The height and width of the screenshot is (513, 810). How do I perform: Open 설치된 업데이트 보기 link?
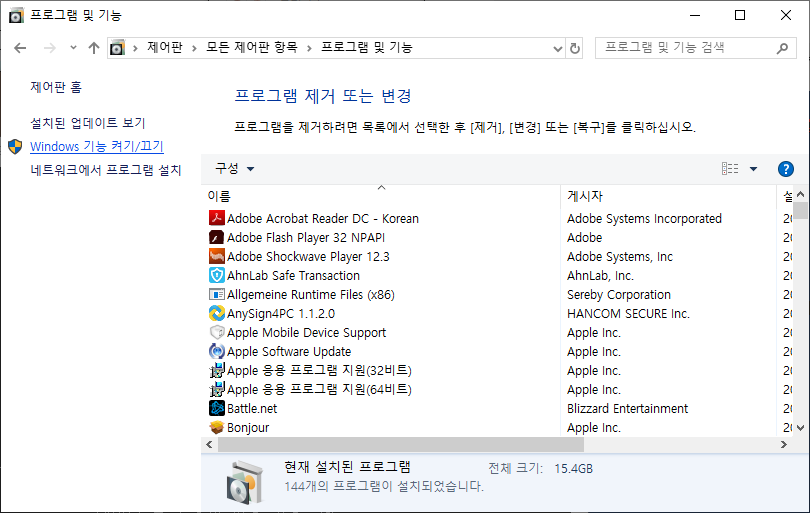click(88, 123)
